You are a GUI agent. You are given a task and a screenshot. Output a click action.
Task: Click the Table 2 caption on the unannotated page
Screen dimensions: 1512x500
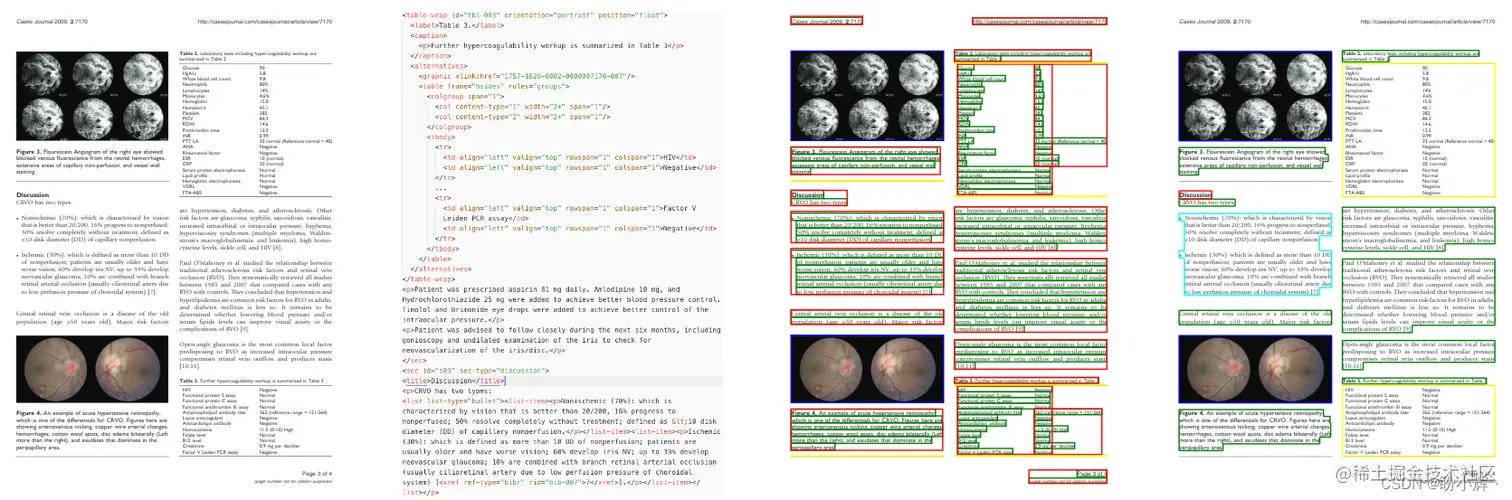click(x=247, y=55)
